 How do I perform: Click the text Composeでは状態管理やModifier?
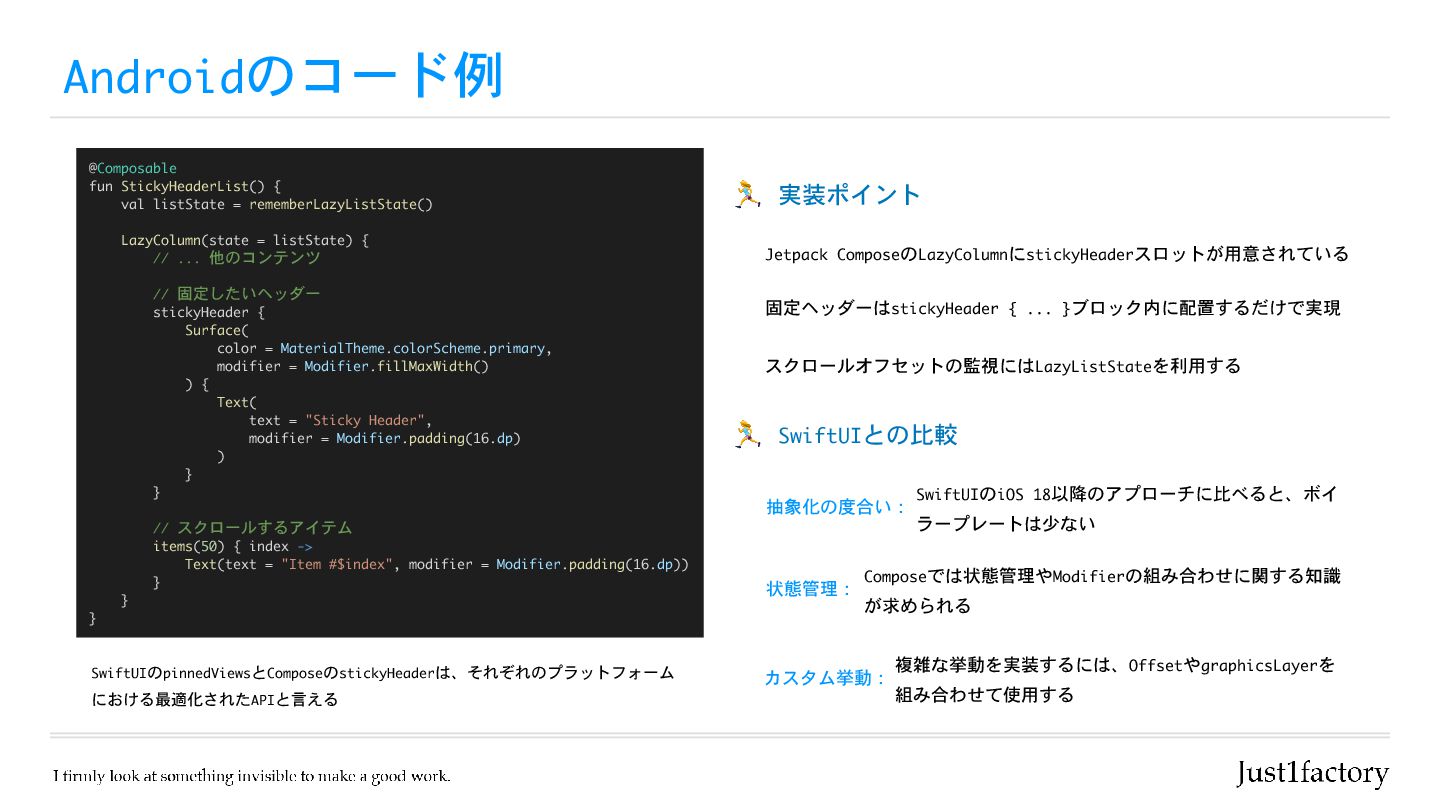(x=1102, y=591)
